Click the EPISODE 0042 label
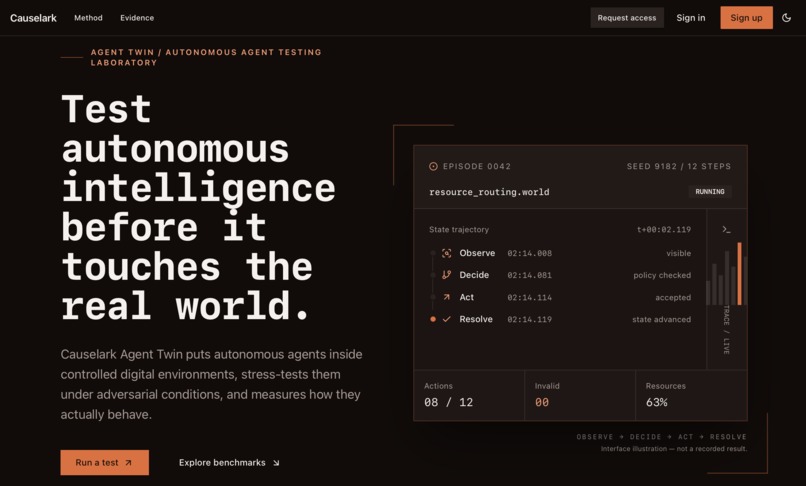Screen dimensions: 806x486 [x=477, y=166]
